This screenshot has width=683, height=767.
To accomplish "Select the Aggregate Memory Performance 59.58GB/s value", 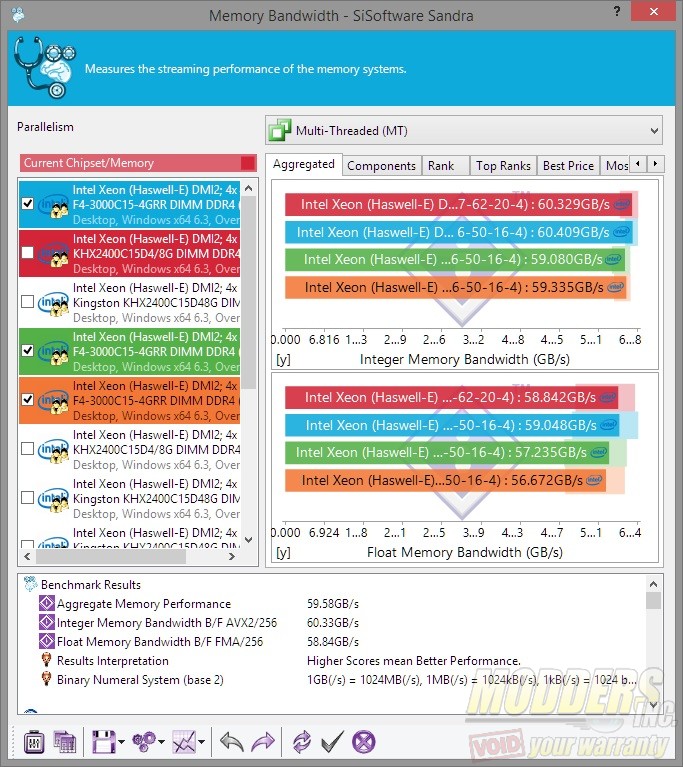I will 333,604.
